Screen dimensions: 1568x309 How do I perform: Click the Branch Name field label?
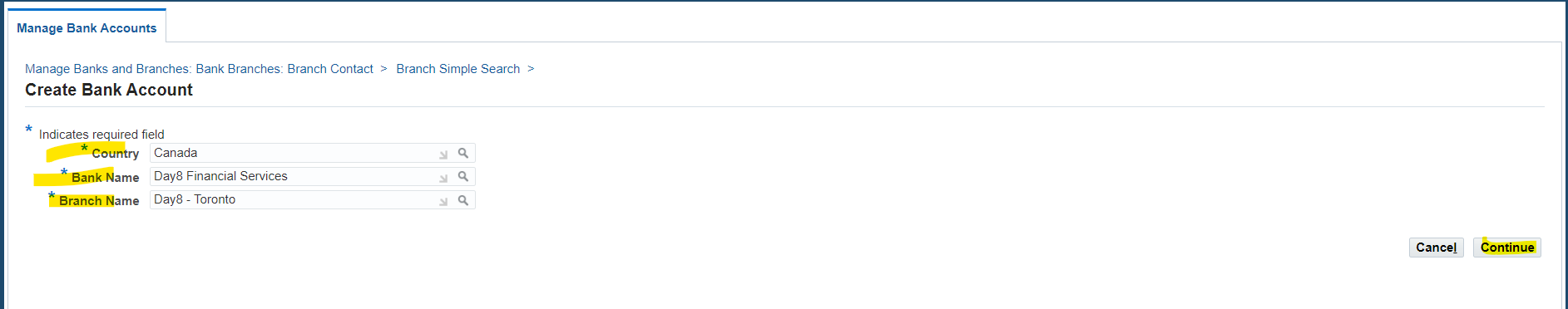point(99,201)
